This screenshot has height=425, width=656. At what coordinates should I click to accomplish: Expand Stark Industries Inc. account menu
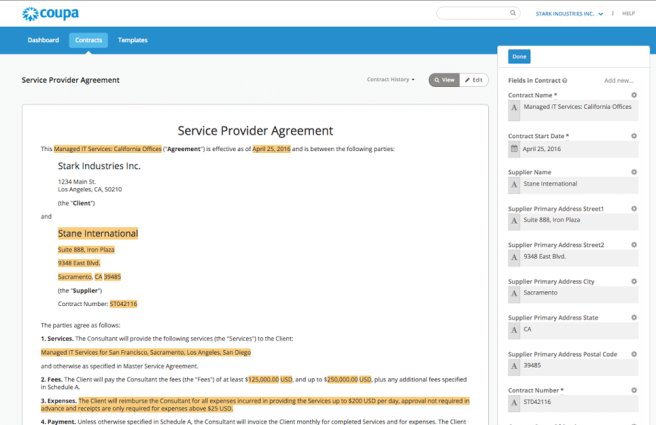pyautogui.click(x=569, y=14)
